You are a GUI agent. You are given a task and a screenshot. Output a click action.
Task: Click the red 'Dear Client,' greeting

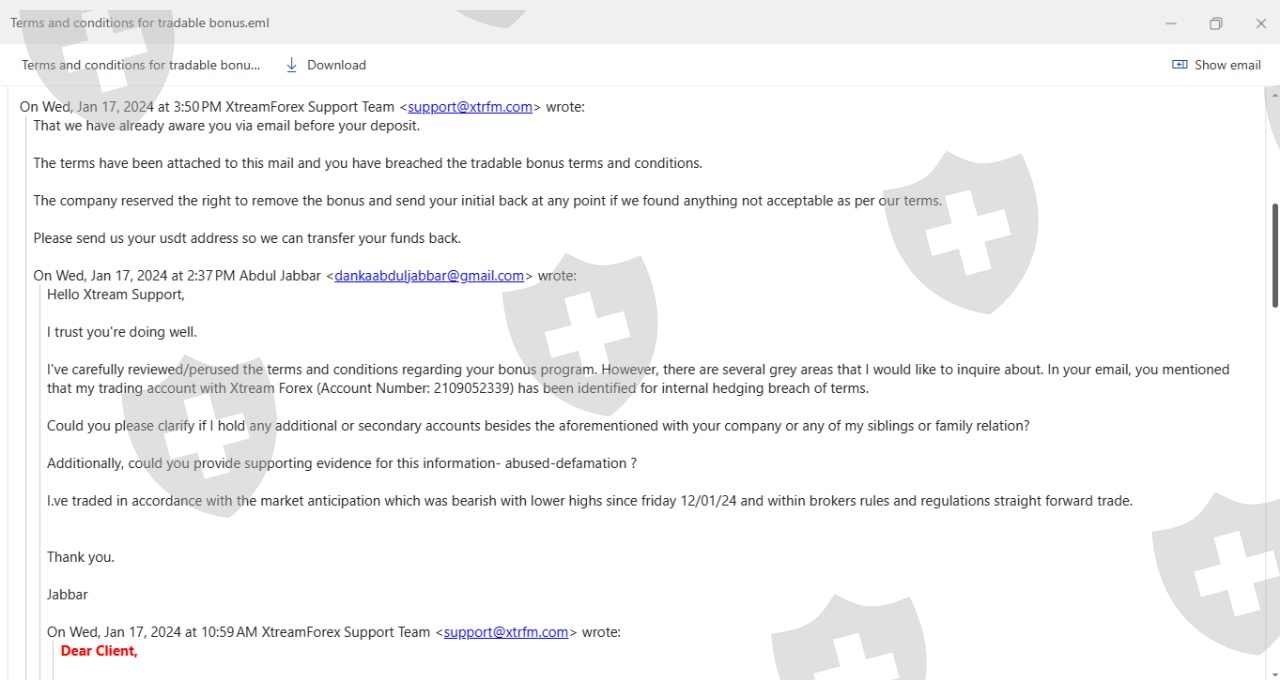pos(99,651)
